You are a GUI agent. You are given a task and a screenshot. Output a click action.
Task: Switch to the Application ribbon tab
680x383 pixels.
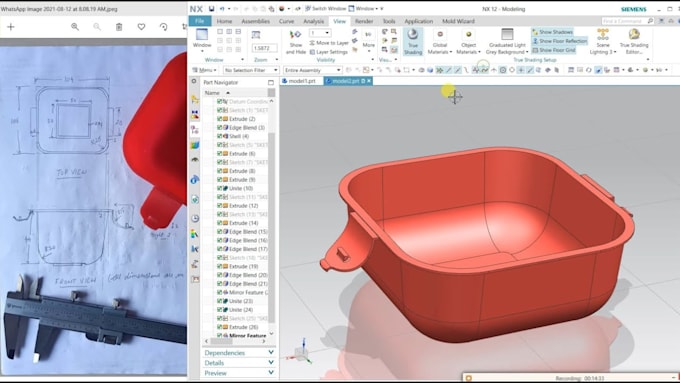point(418,21)
